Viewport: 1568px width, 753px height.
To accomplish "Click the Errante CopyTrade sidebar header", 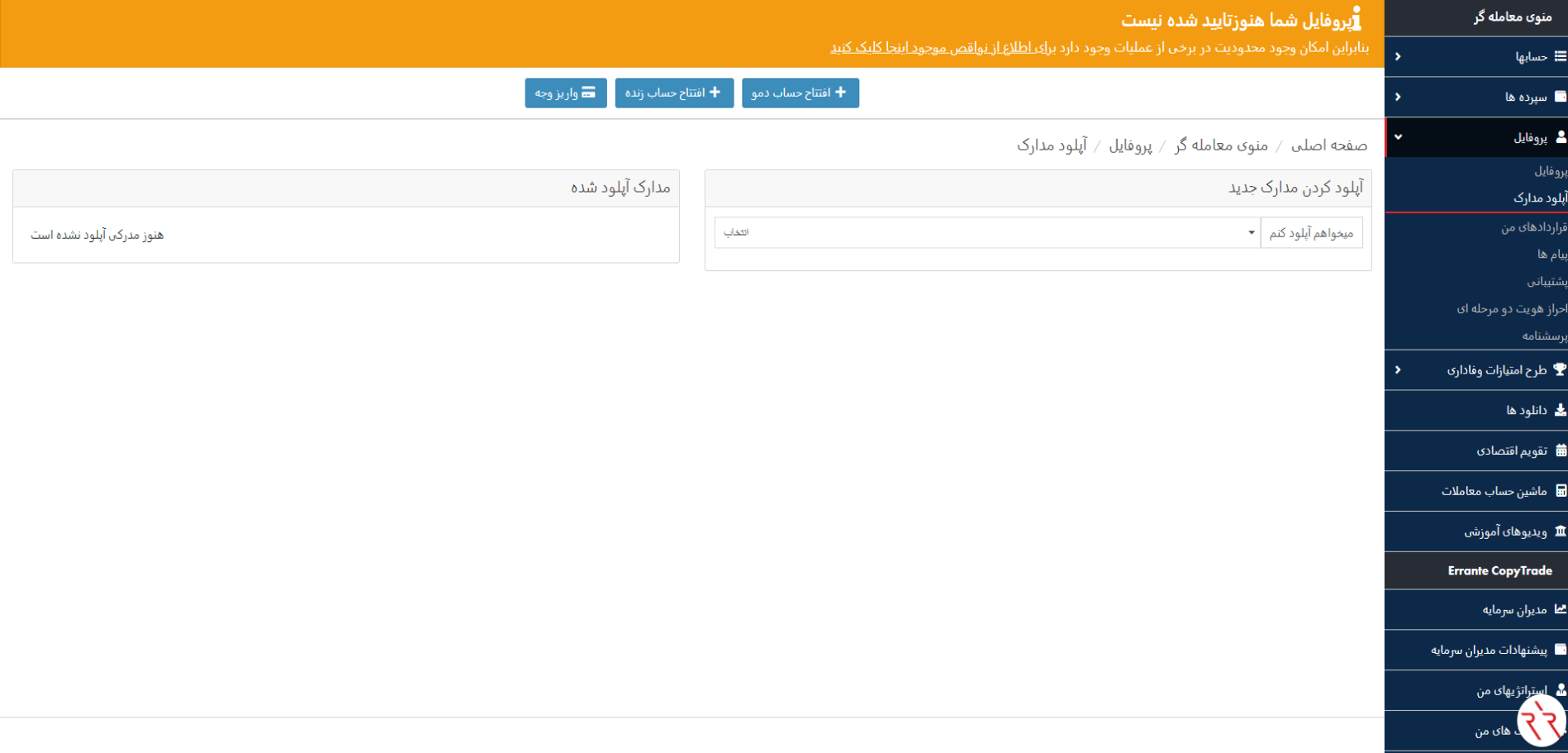I will point(1499,571).
